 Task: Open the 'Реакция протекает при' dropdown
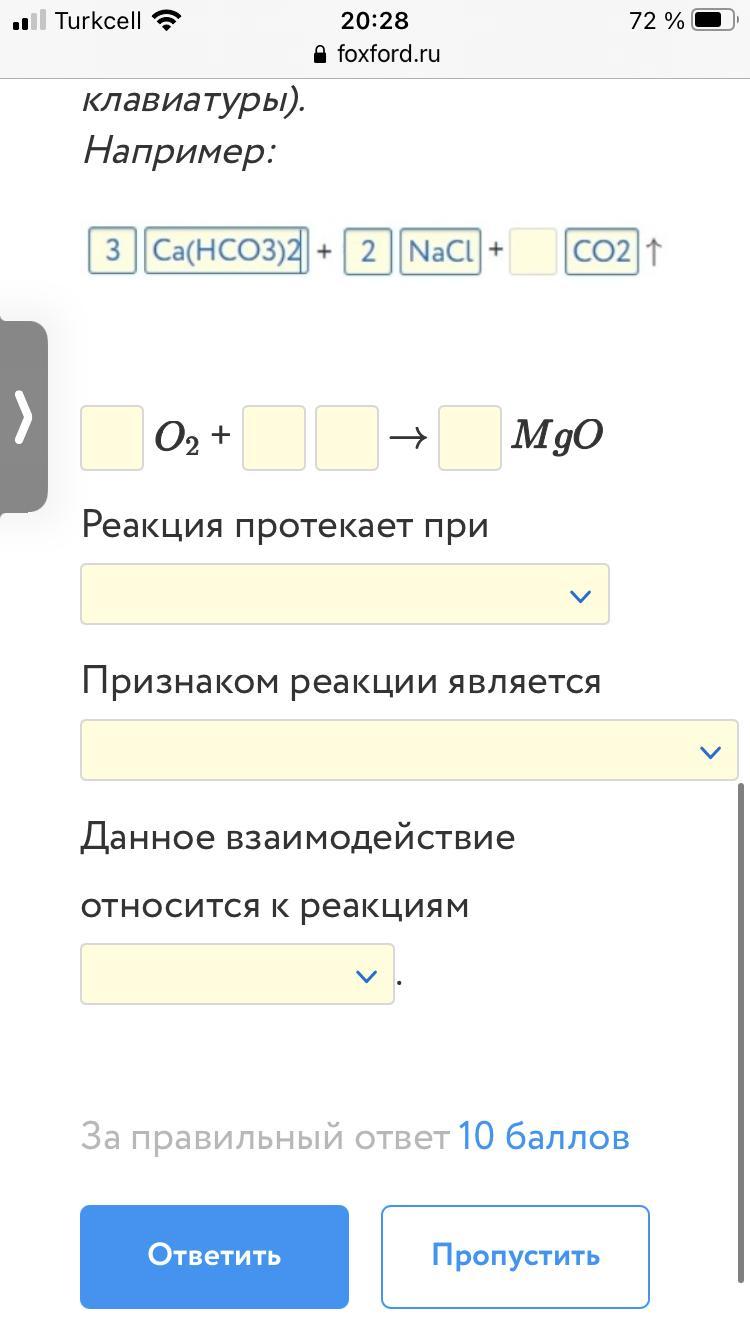coord(345,594)
